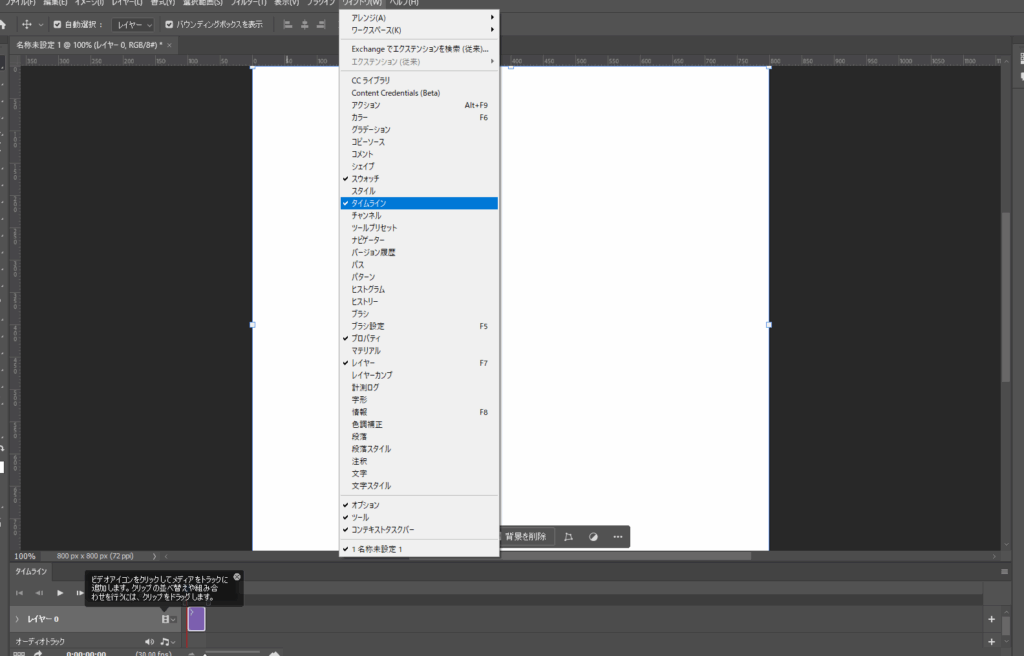
Task: Toggle the バウンディングボックスを表示 checkbox
Action: point(169,24)
